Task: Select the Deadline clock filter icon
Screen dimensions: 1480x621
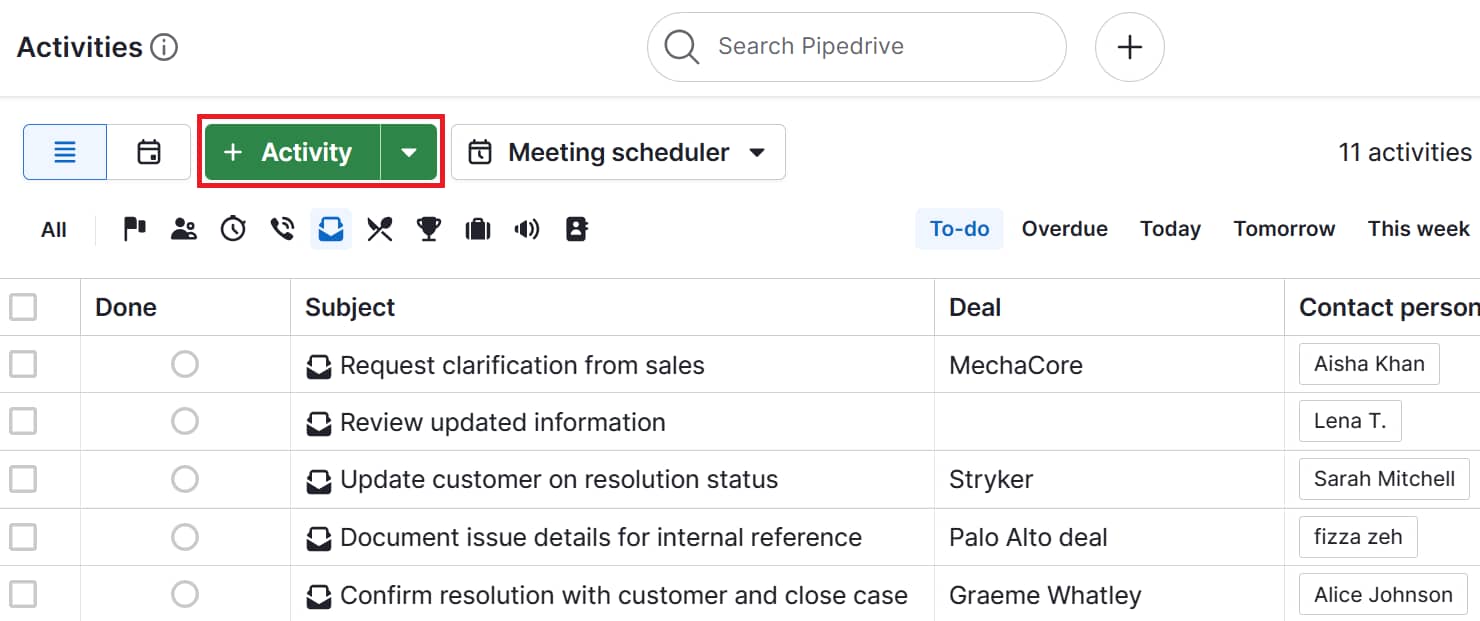Action: coord(233,228)
